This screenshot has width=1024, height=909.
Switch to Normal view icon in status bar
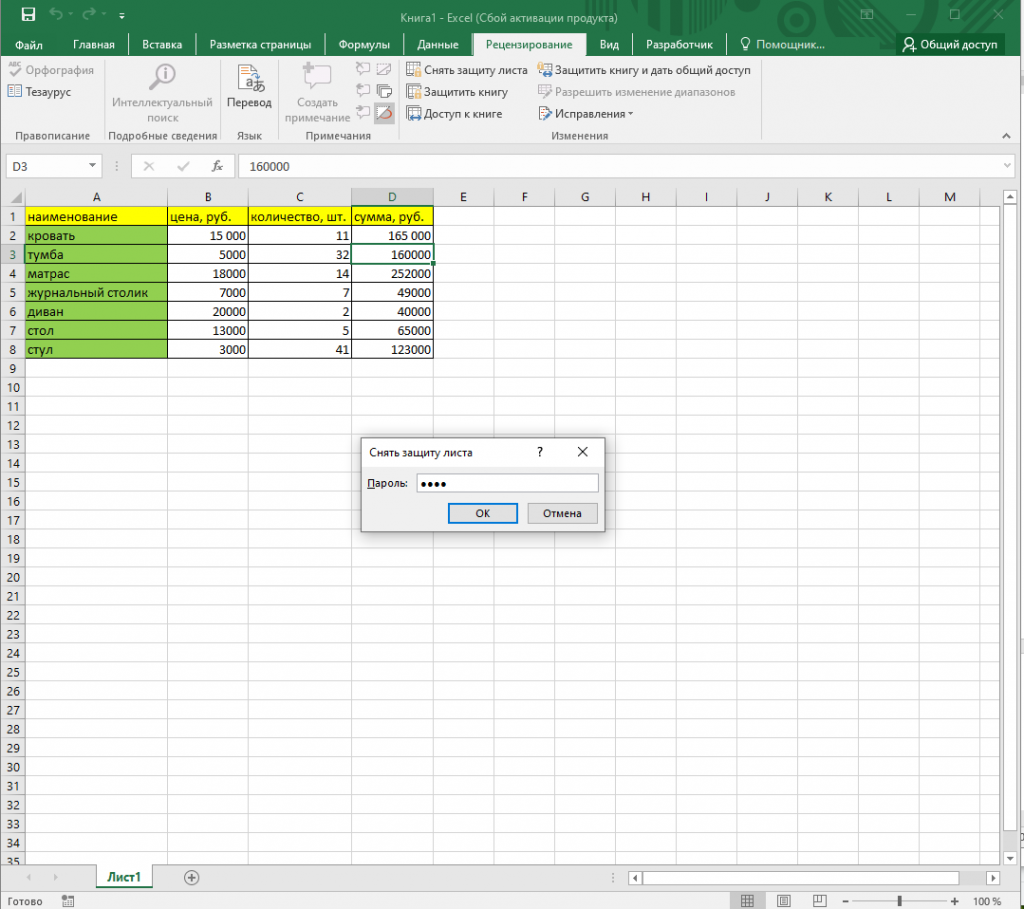747,901
